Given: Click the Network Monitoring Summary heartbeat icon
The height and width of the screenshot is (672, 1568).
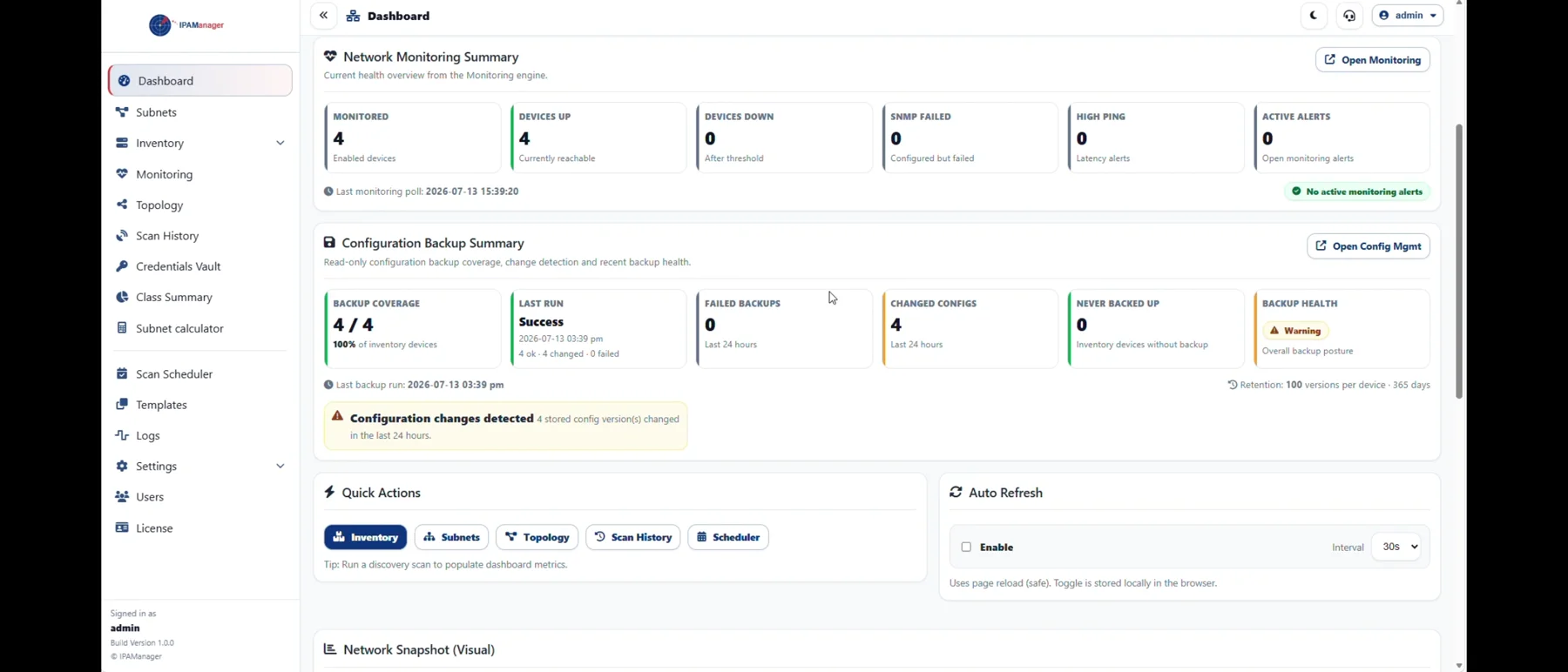Looking at the screenshot, I should click(330, 57).
